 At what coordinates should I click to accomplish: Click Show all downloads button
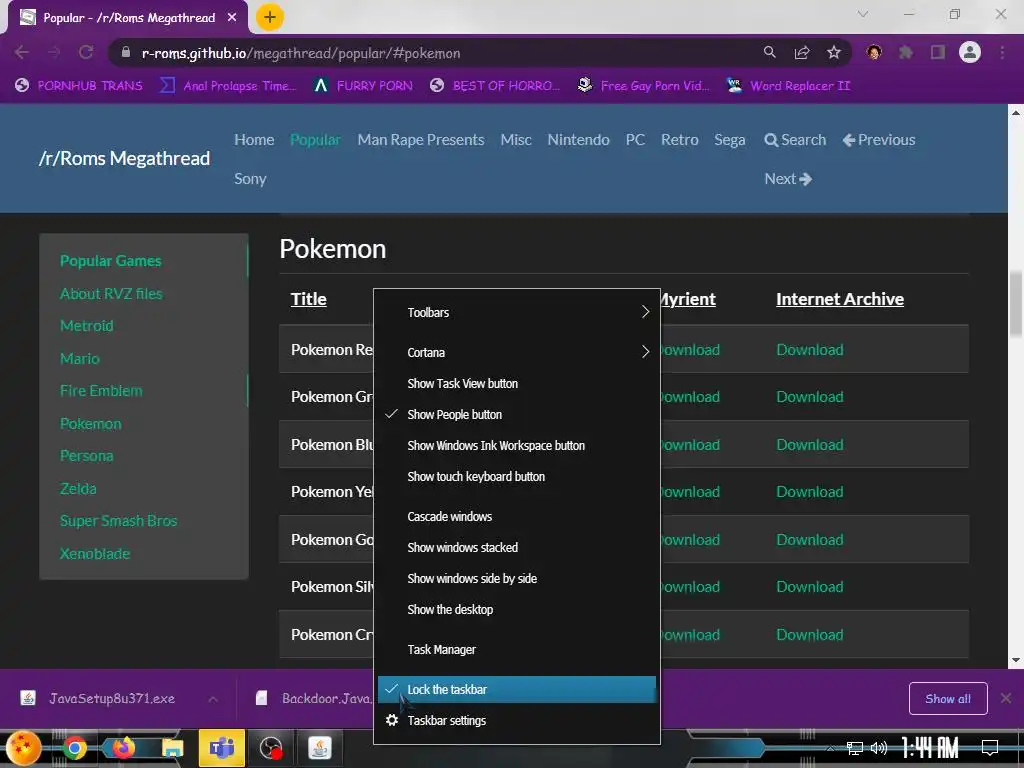click(948, 699)
